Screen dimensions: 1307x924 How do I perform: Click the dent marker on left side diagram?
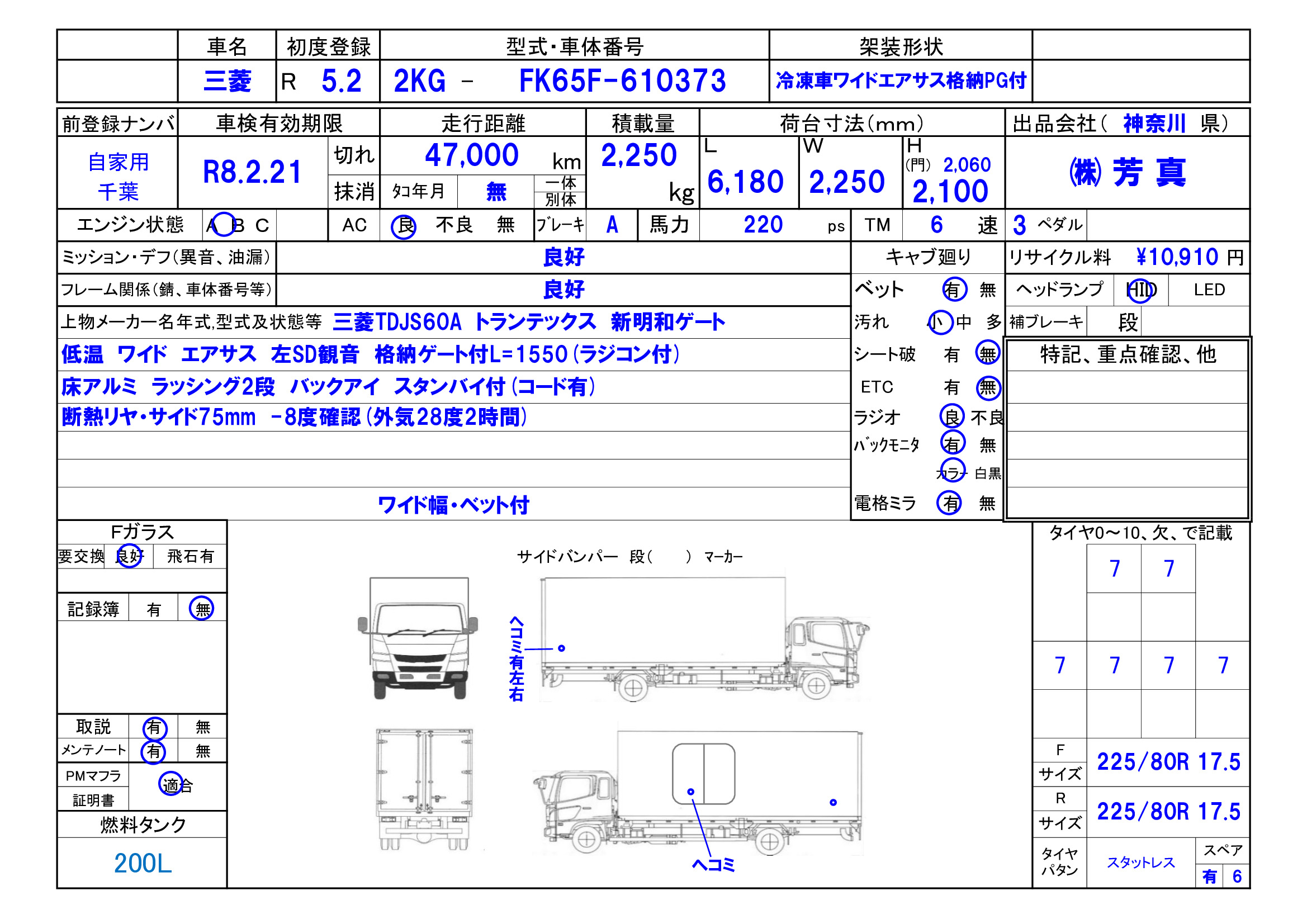(x=561, y=648)
